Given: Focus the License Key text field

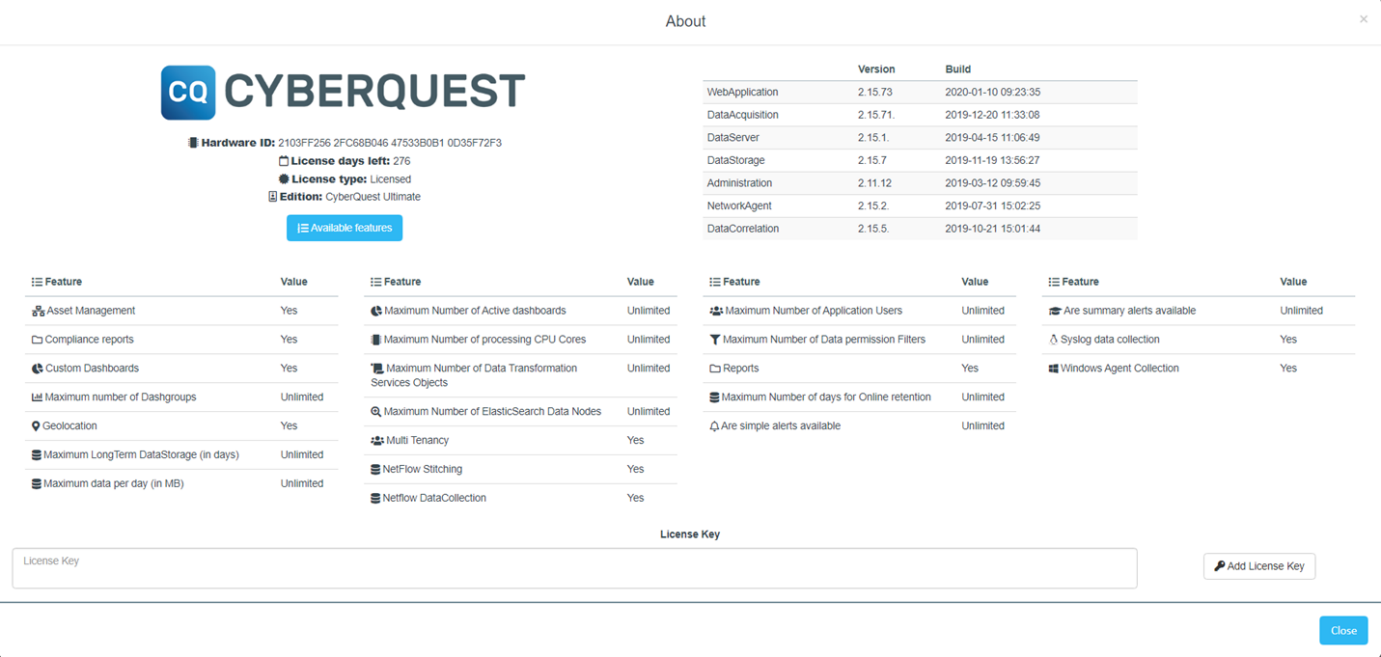Looking at the screenshot, I should [x=575, y=568].
